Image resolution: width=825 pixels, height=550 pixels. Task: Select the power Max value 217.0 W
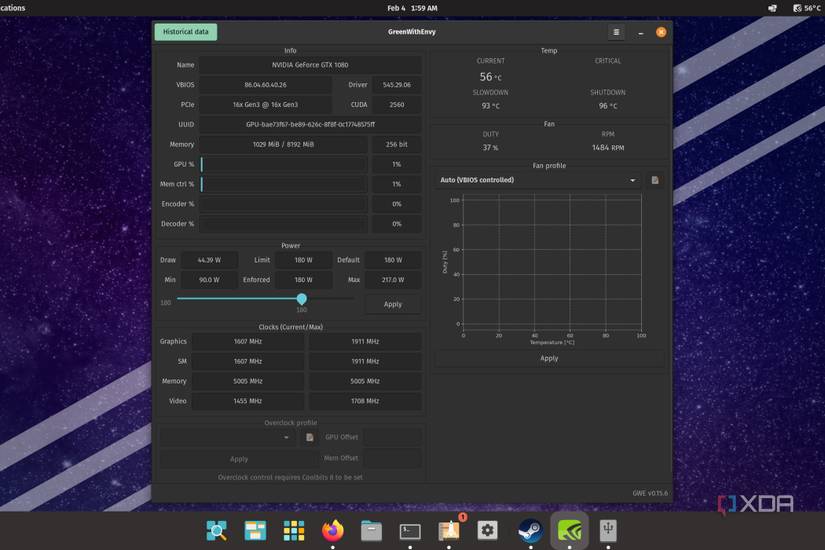pyautogui.click(x=393, y=280)
